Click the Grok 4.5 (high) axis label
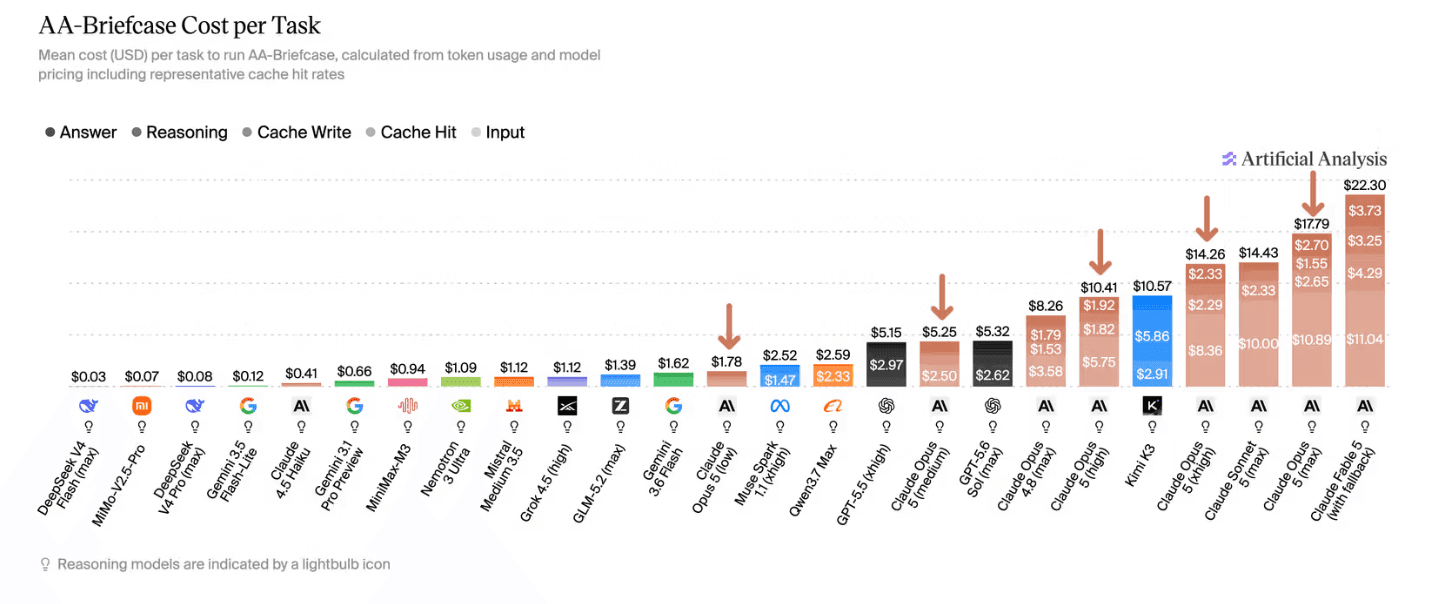1437x604 pixels. click(546, 476)
